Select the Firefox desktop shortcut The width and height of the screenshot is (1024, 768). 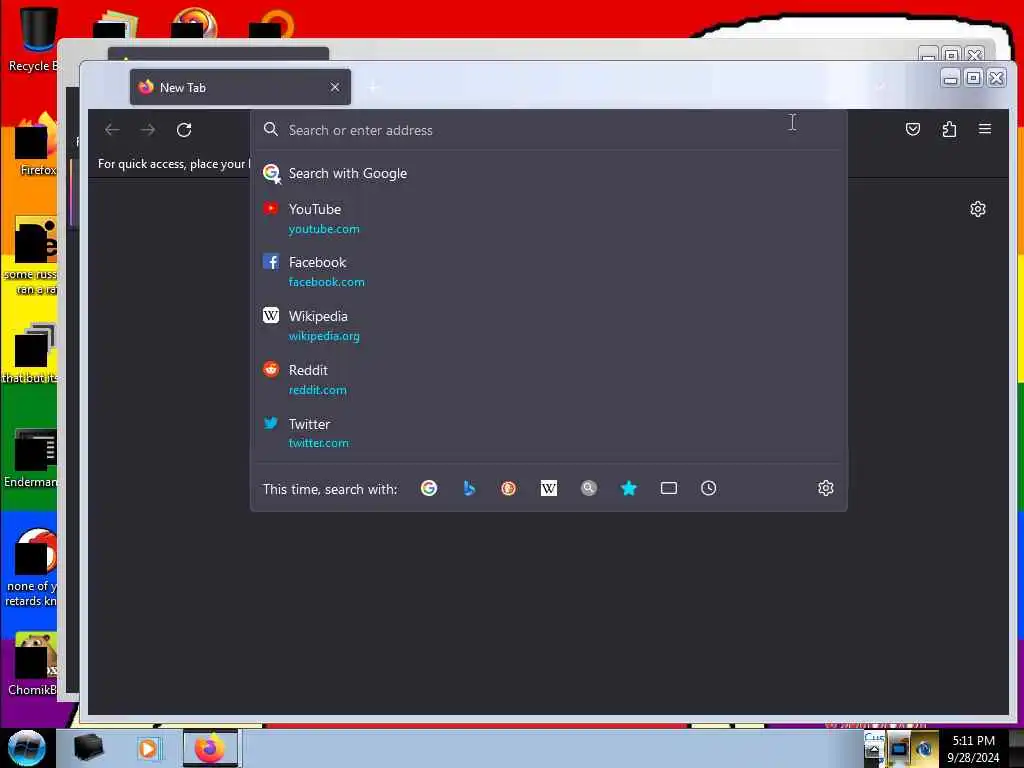coord(36,145)
